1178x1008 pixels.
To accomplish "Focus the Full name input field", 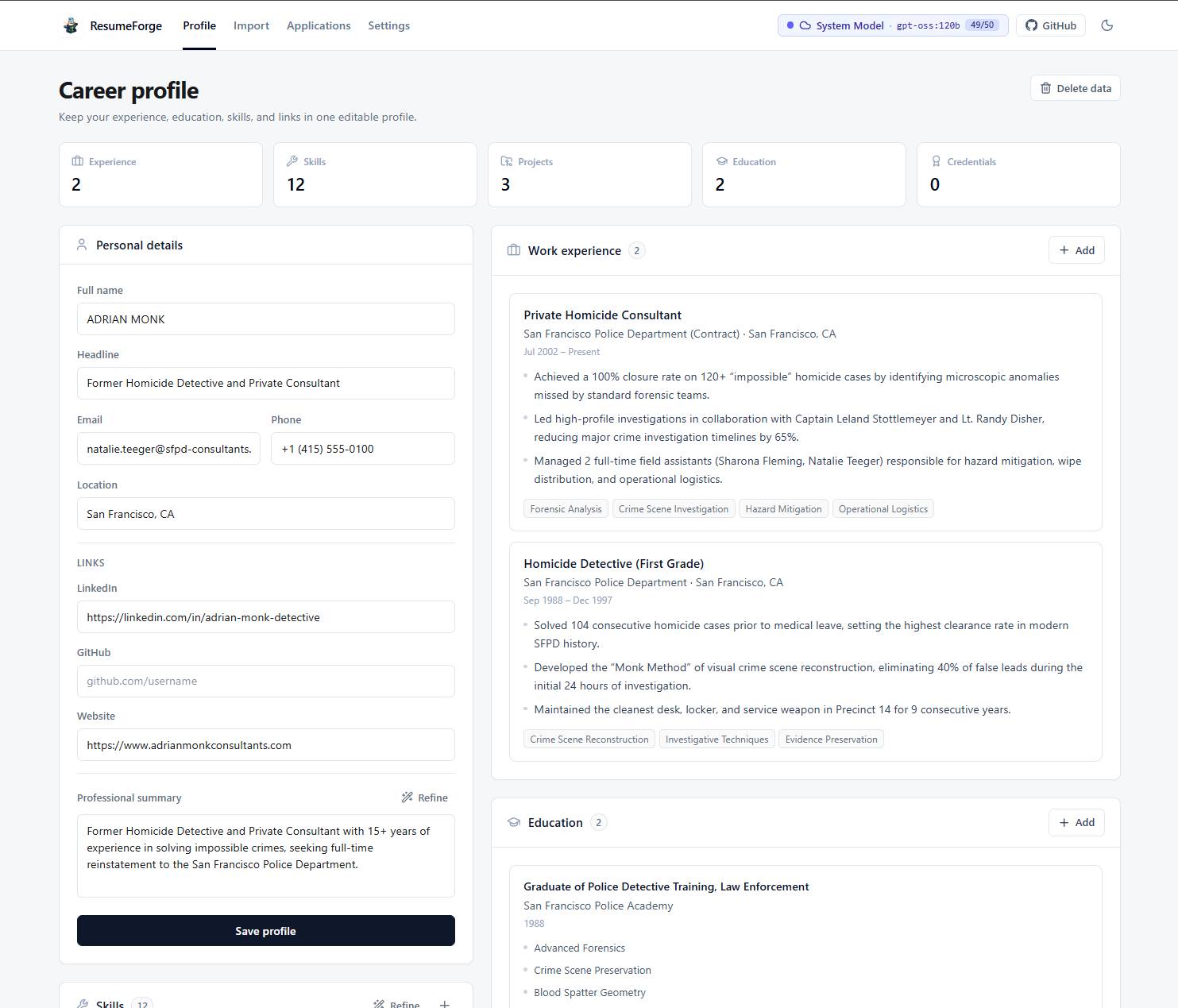I will pyautogui.click(x=265, y=319).
